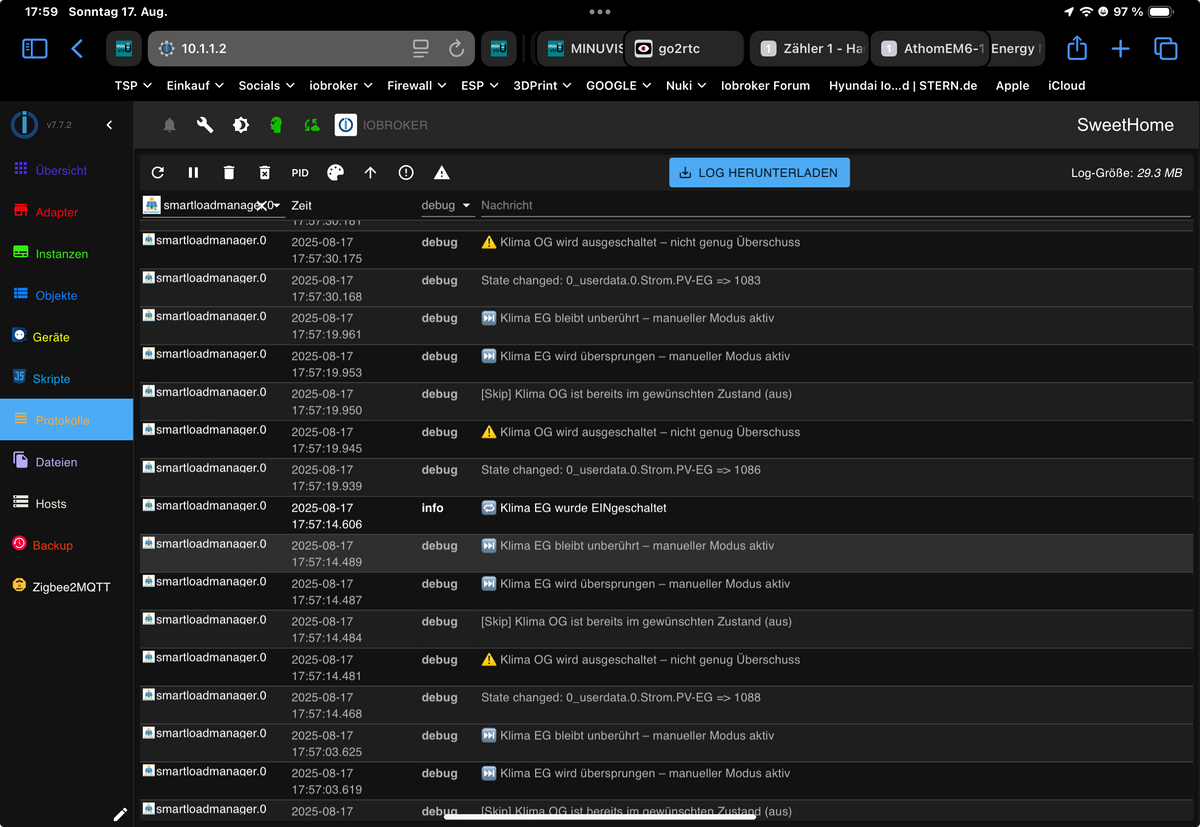Expand the ESP bookmarks folder
This screenshot has height=827, width=1200.
(480, 86)
